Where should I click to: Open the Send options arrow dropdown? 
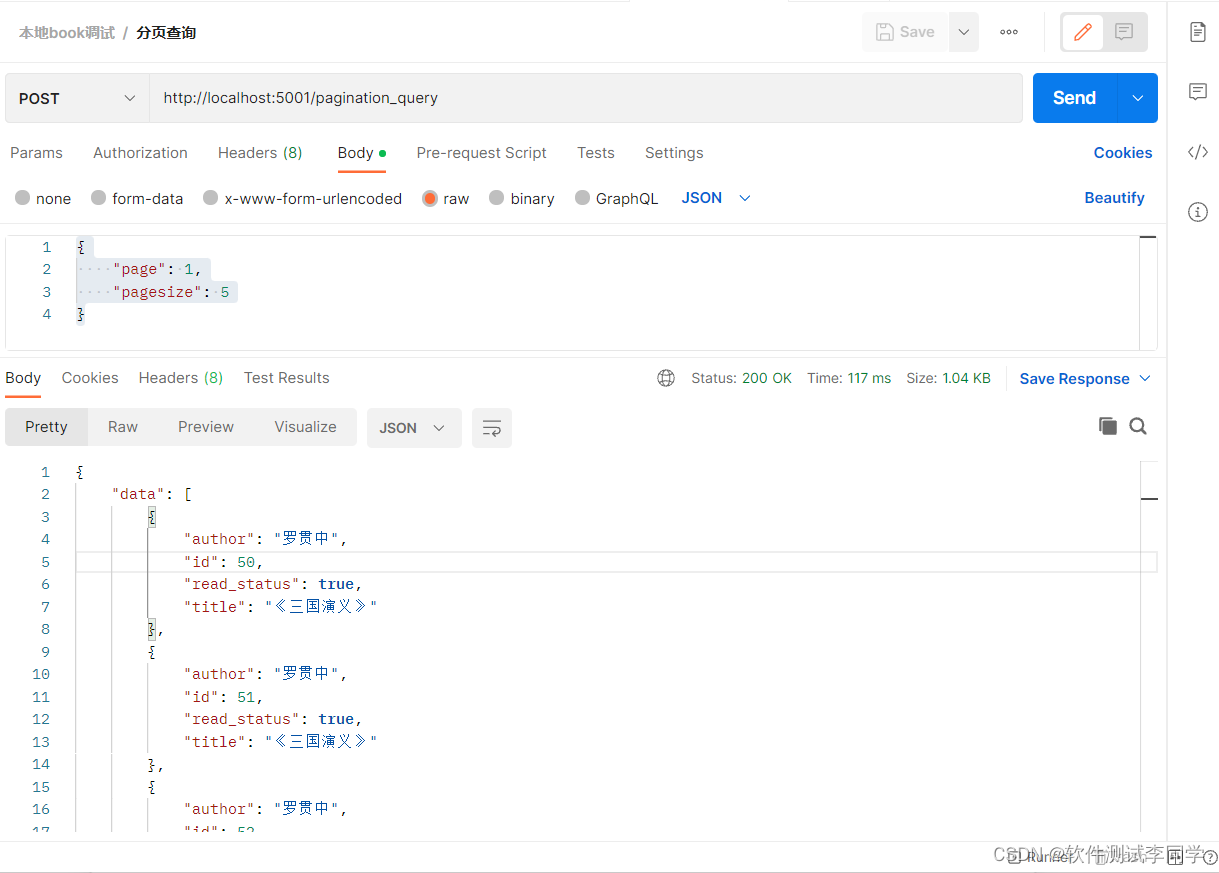click(x=1137, y=98)
